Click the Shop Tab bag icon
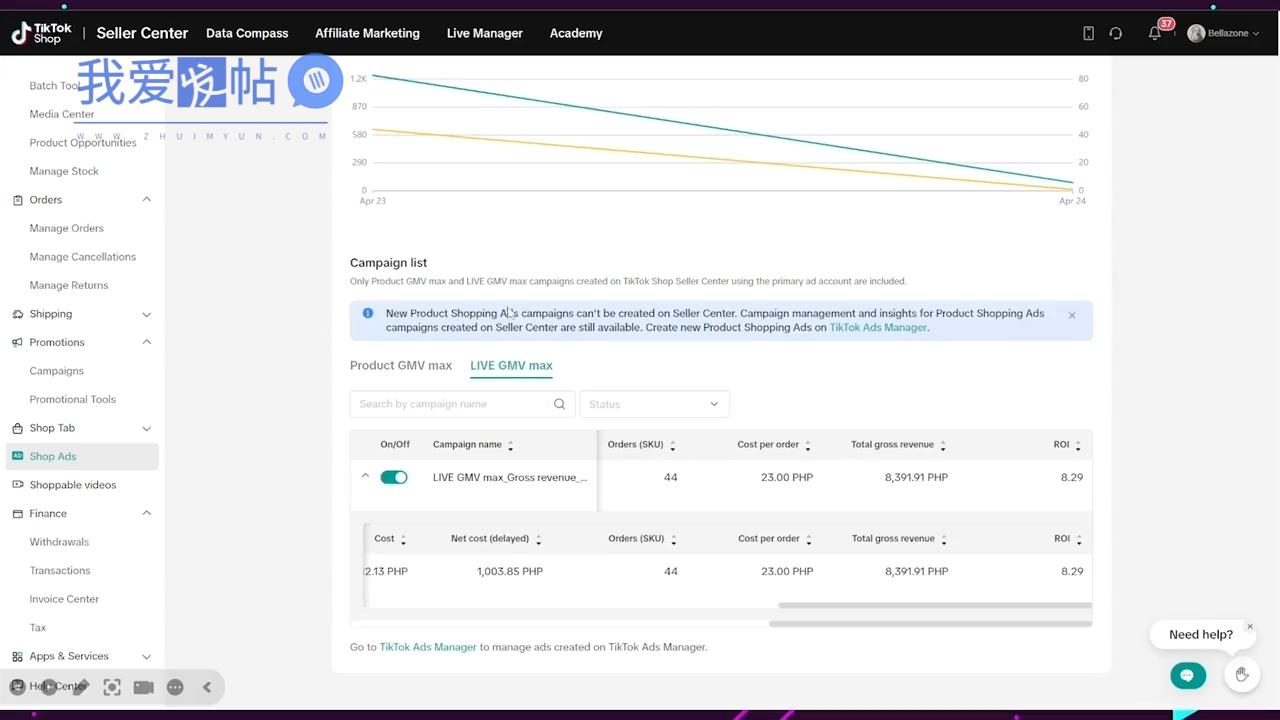The image size is (1280, 720). coord(18,428)
